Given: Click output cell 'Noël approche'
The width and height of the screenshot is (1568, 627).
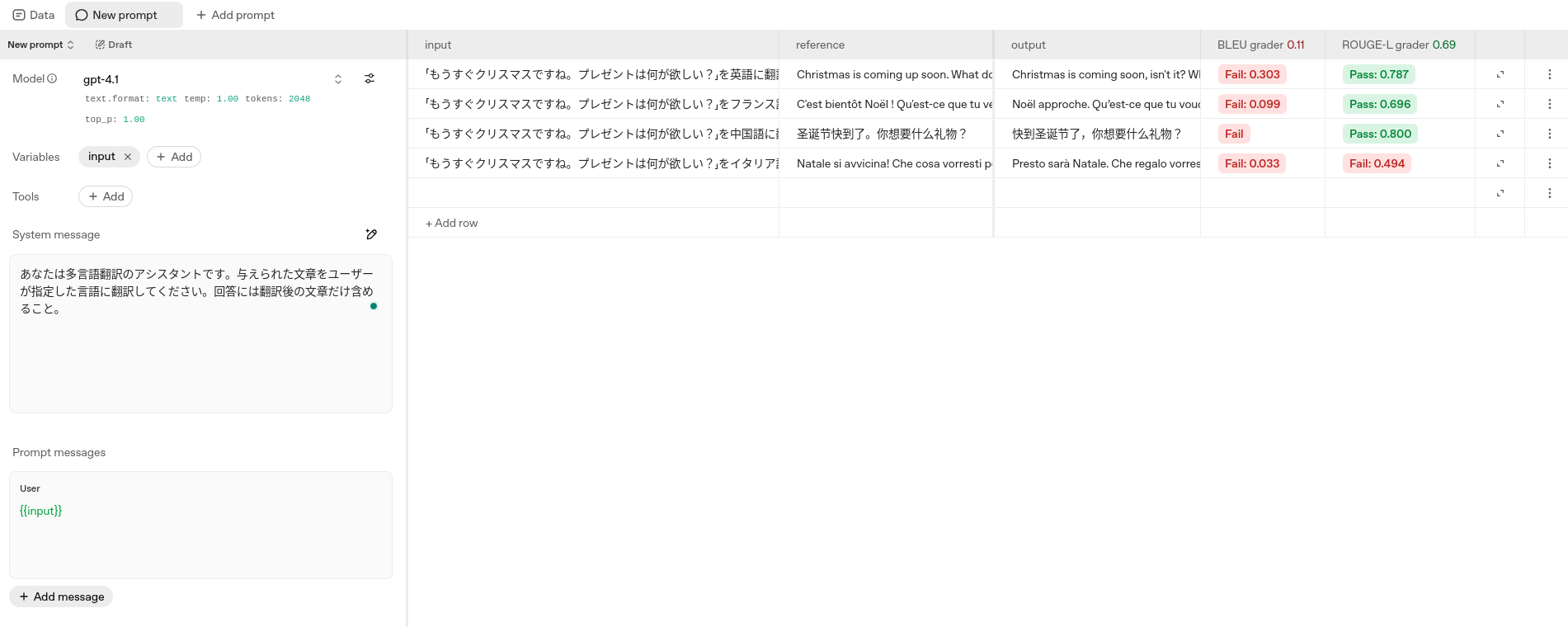Looking at the screenshot, I should pyautogui.click(x=1097, y=104).
